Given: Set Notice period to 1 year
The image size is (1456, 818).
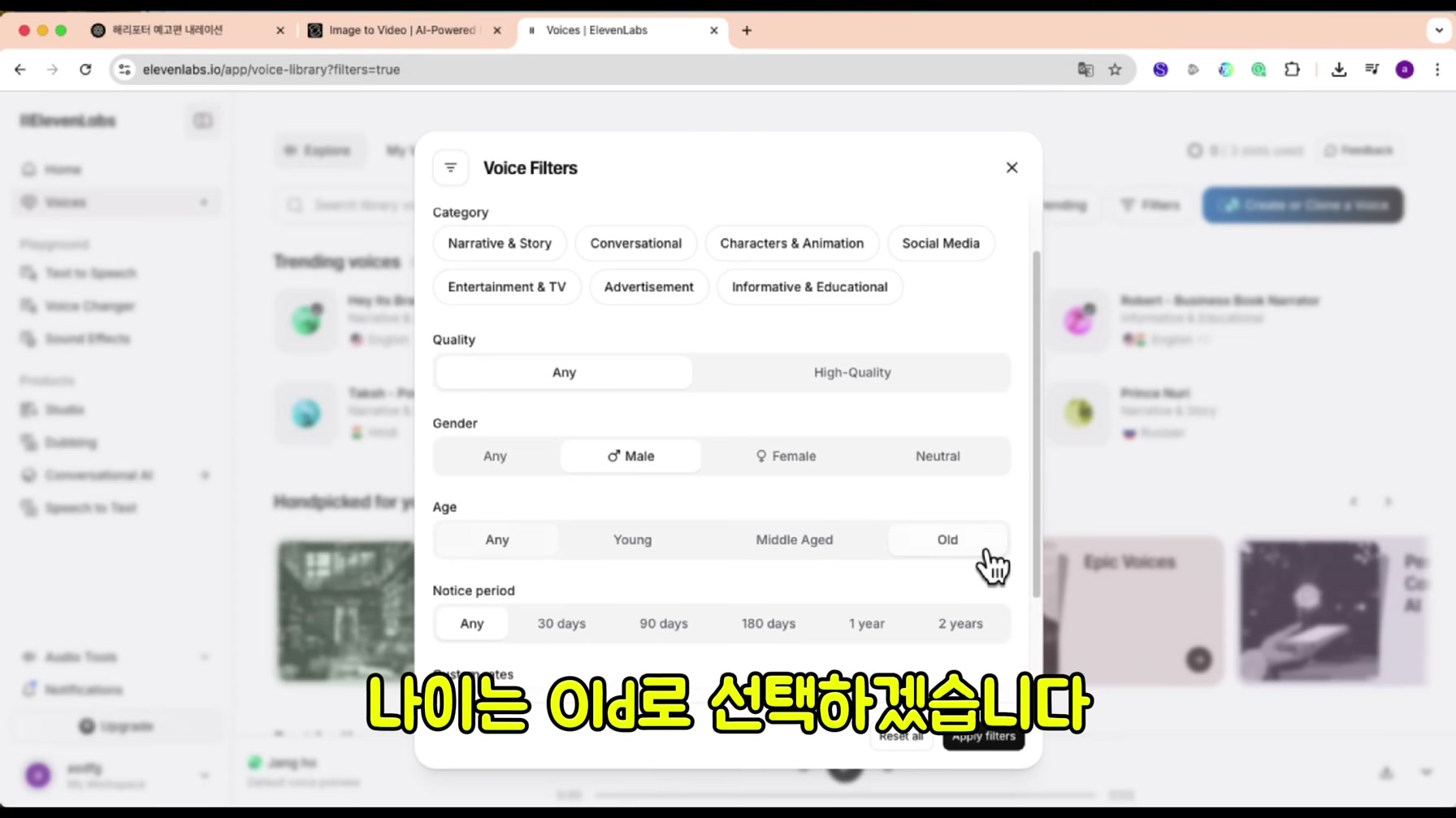Looking at the screenshot, I should pyautogui.click(x=866, y=623).
